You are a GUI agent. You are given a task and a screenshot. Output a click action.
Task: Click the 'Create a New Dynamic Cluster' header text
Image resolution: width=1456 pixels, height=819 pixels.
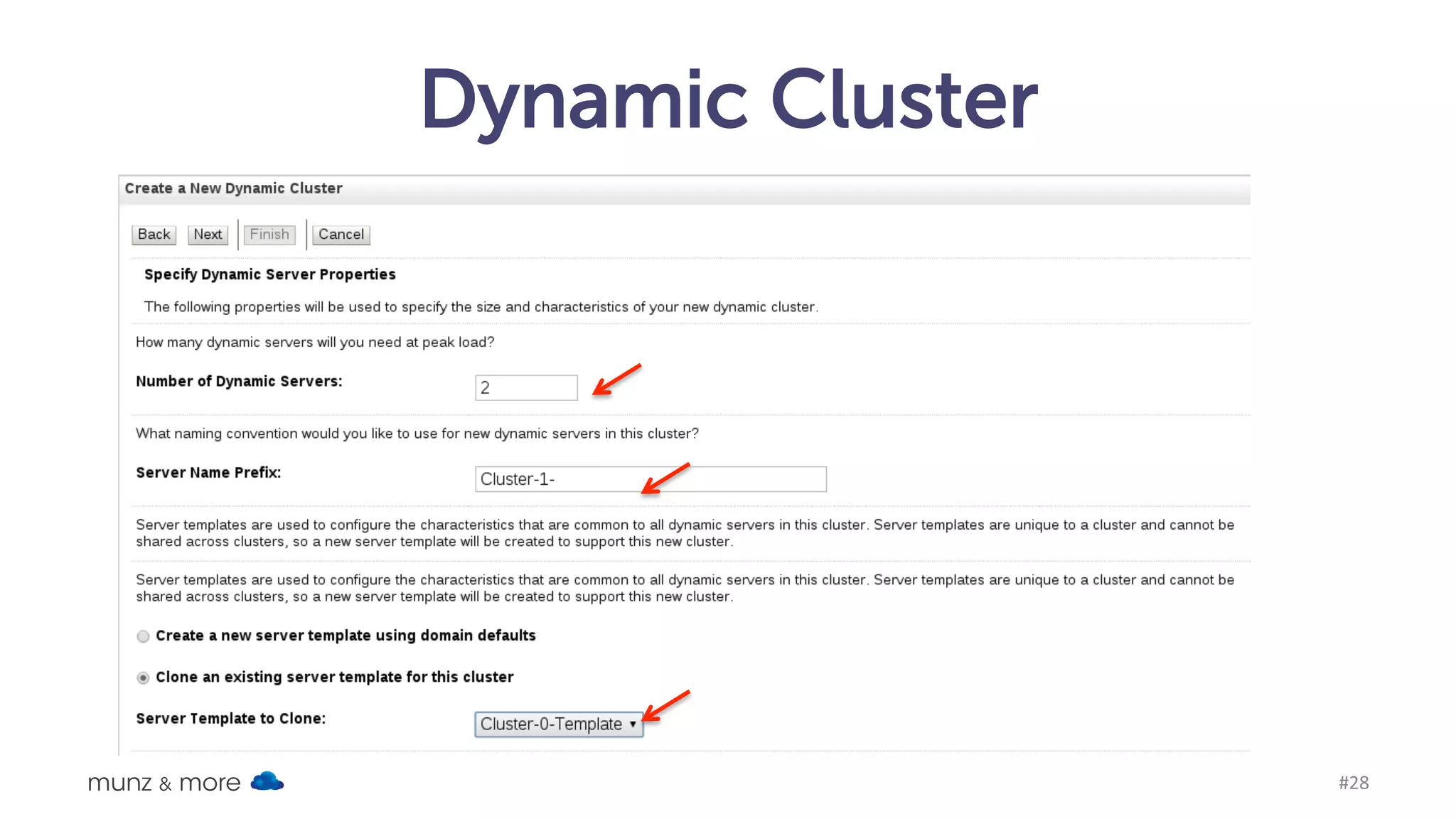pos(233,188)
